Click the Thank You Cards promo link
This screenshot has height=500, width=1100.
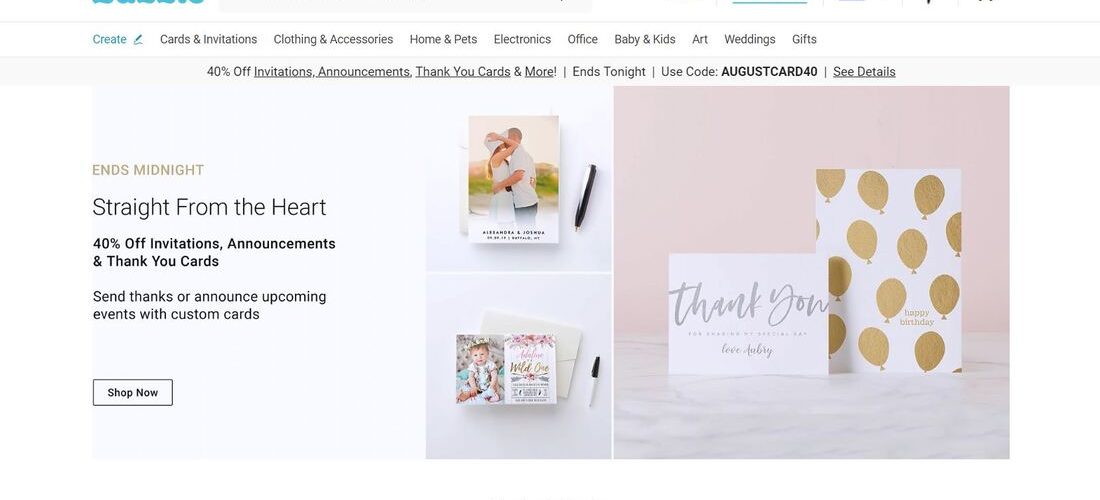[x=463, y=72]
